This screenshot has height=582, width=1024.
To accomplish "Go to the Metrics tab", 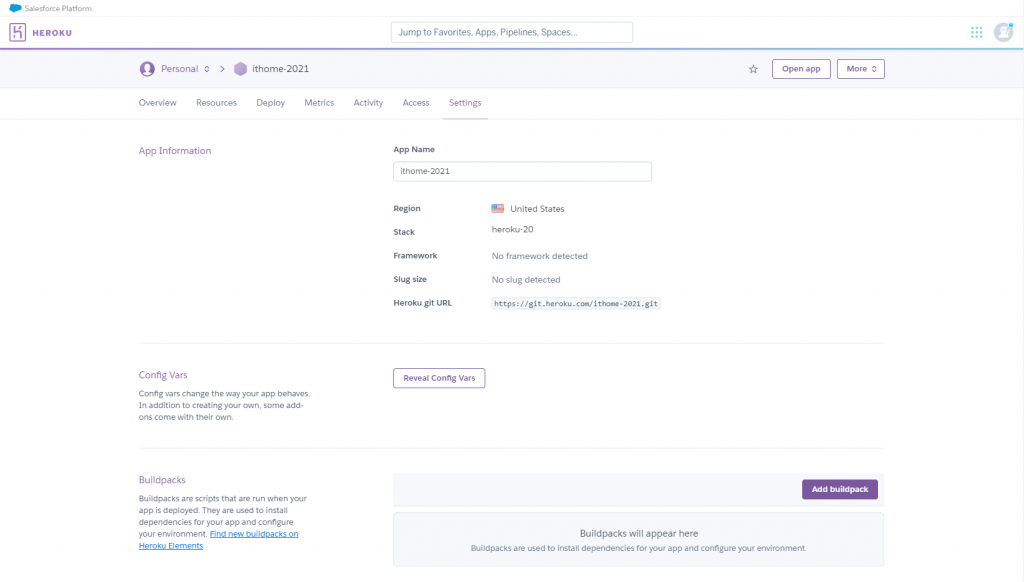I will click(319, 103).
